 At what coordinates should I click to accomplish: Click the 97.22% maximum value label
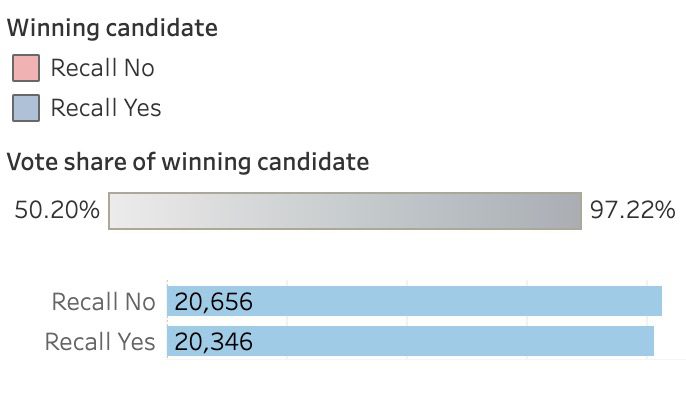(632, 210)
